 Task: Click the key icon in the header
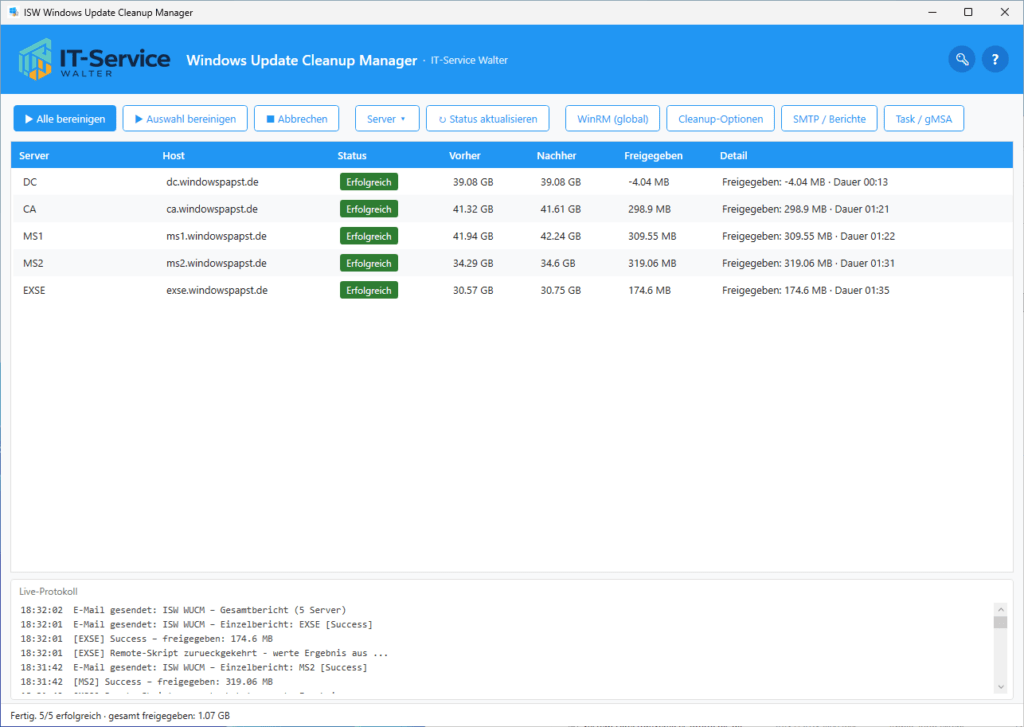961,59
